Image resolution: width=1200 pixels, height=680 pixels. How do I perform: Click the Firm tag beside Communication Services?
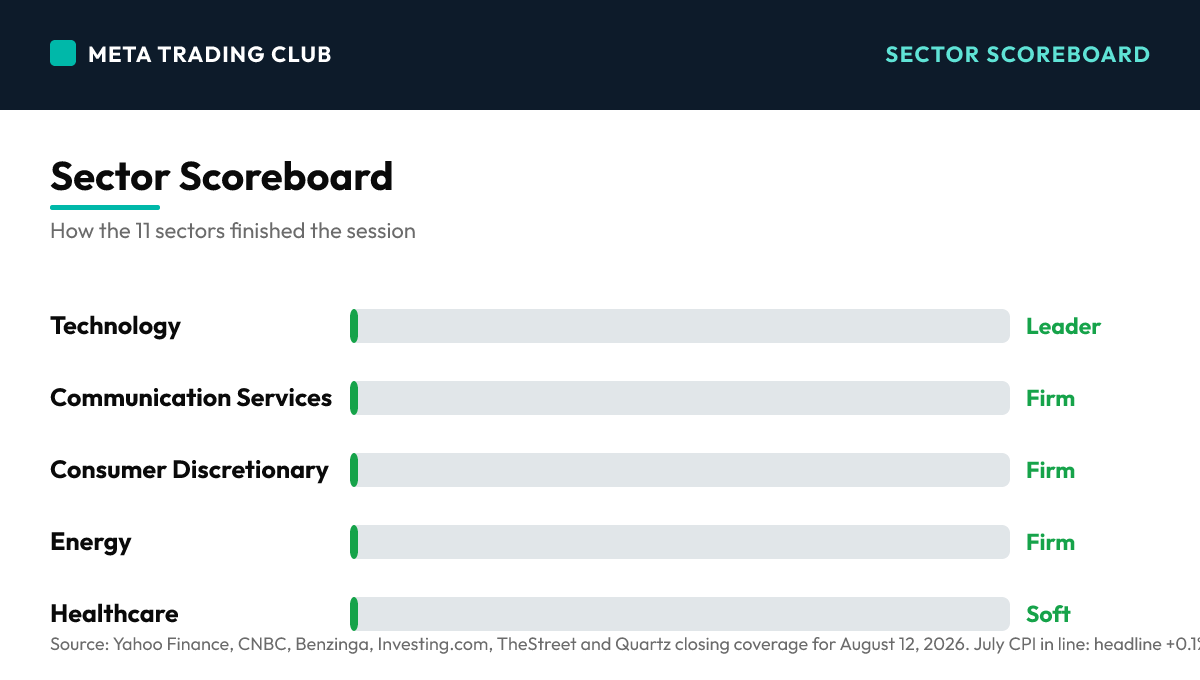tap(1050, 398)
